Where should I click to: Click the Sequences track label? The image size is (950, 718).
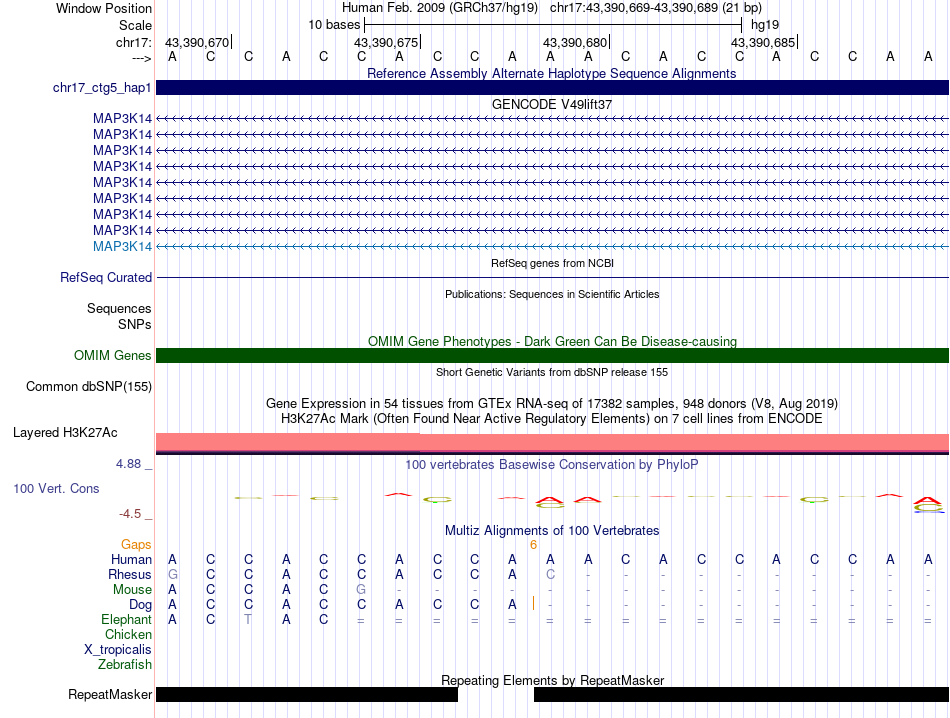(x=119, y=308)
